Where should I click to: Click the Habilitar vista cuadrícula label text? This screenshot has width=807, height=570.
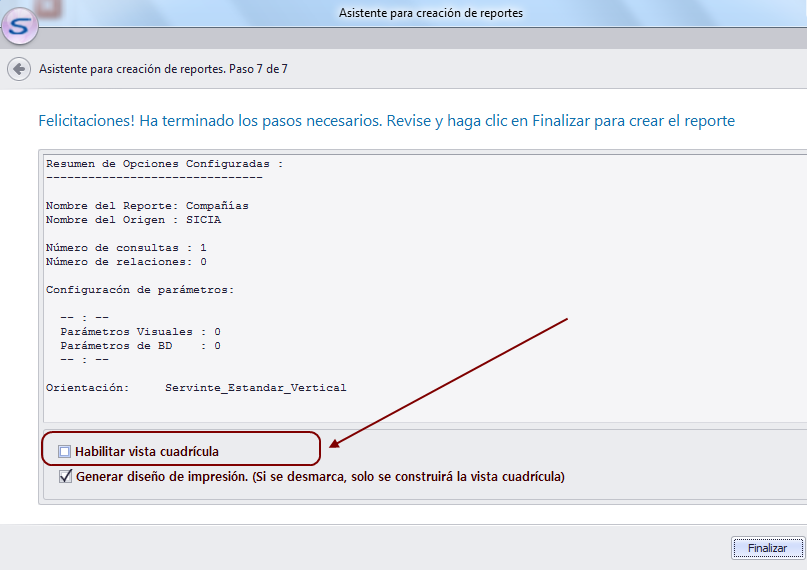coord(146,452)
